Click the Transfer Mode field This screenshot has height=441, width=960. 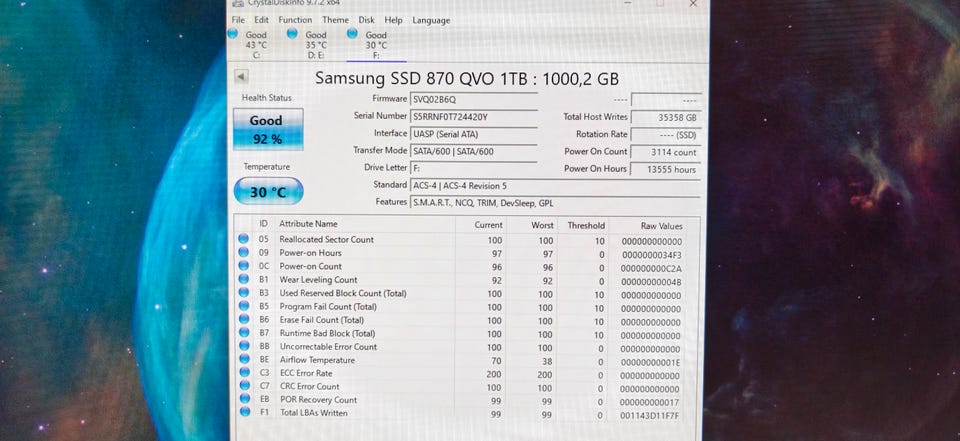[x=474, y=151]
